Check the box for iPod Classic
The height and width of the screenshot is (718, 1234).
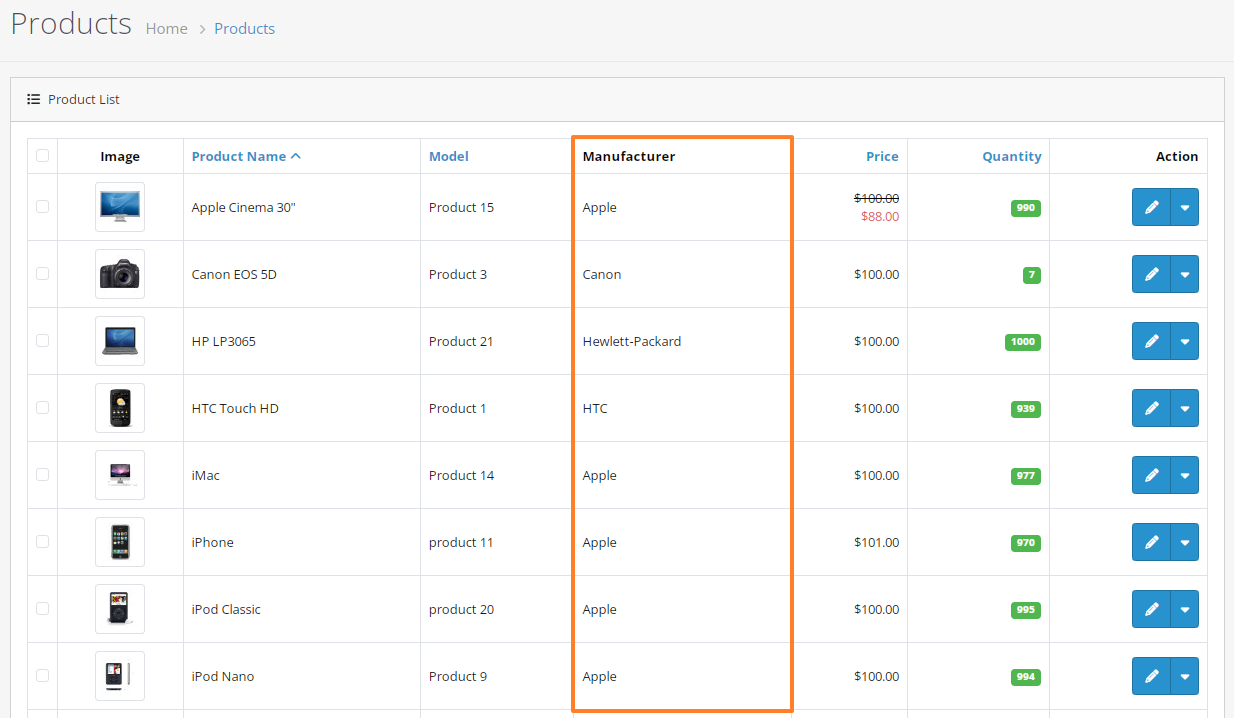(x=42, y=608)
